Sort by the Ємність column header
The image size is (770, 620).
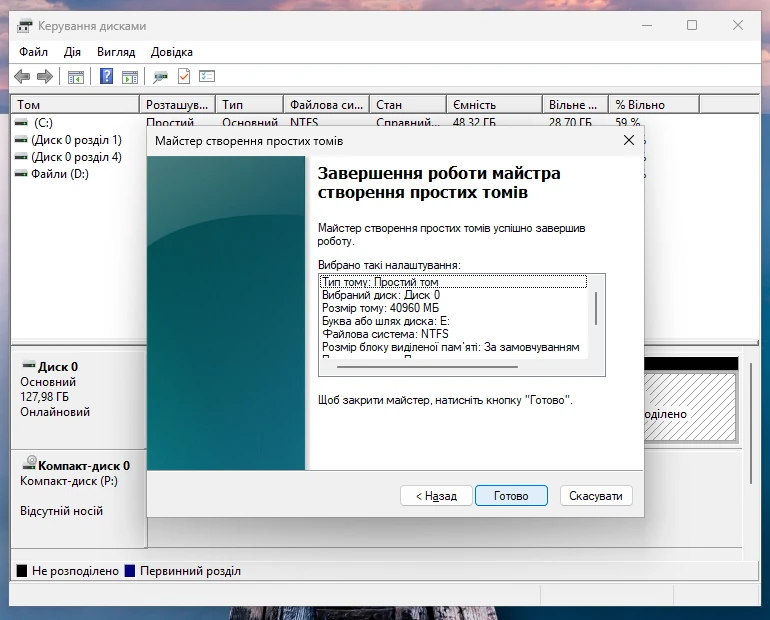click(x=495, y=105)
